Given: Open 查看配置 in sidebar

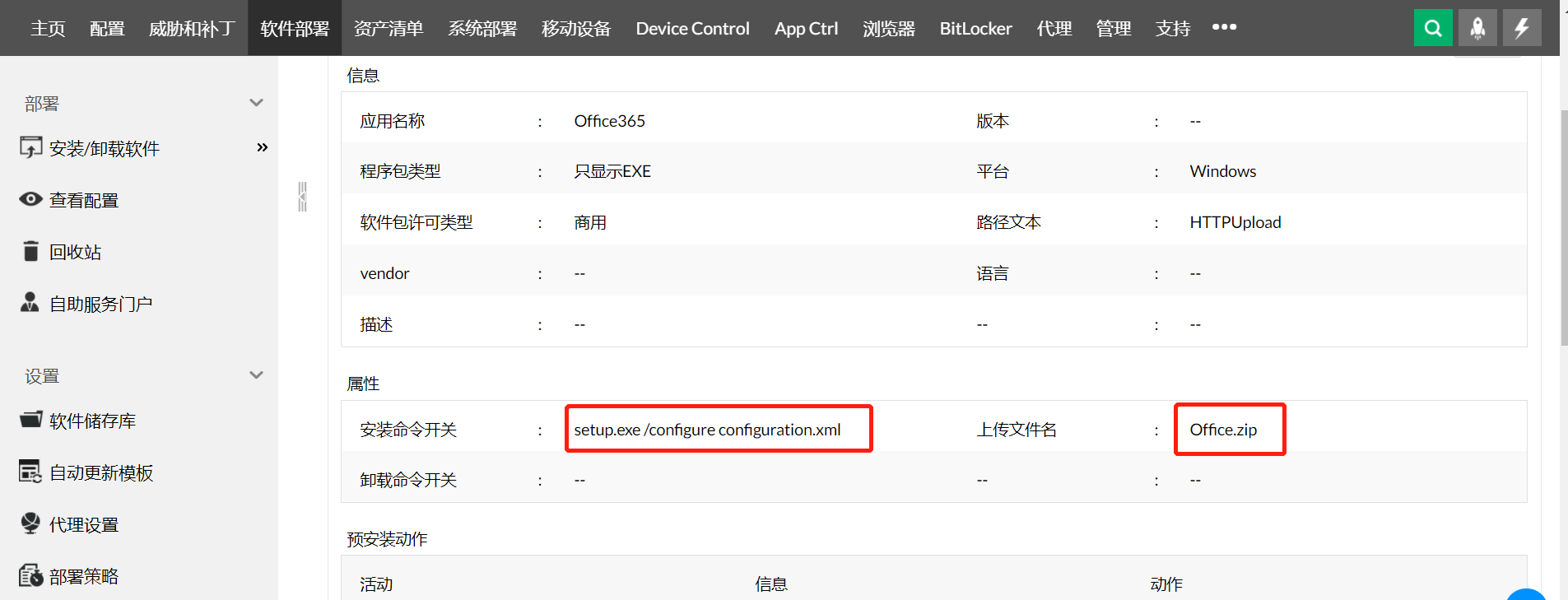Looking at the screenshot, I should (84, 201).
